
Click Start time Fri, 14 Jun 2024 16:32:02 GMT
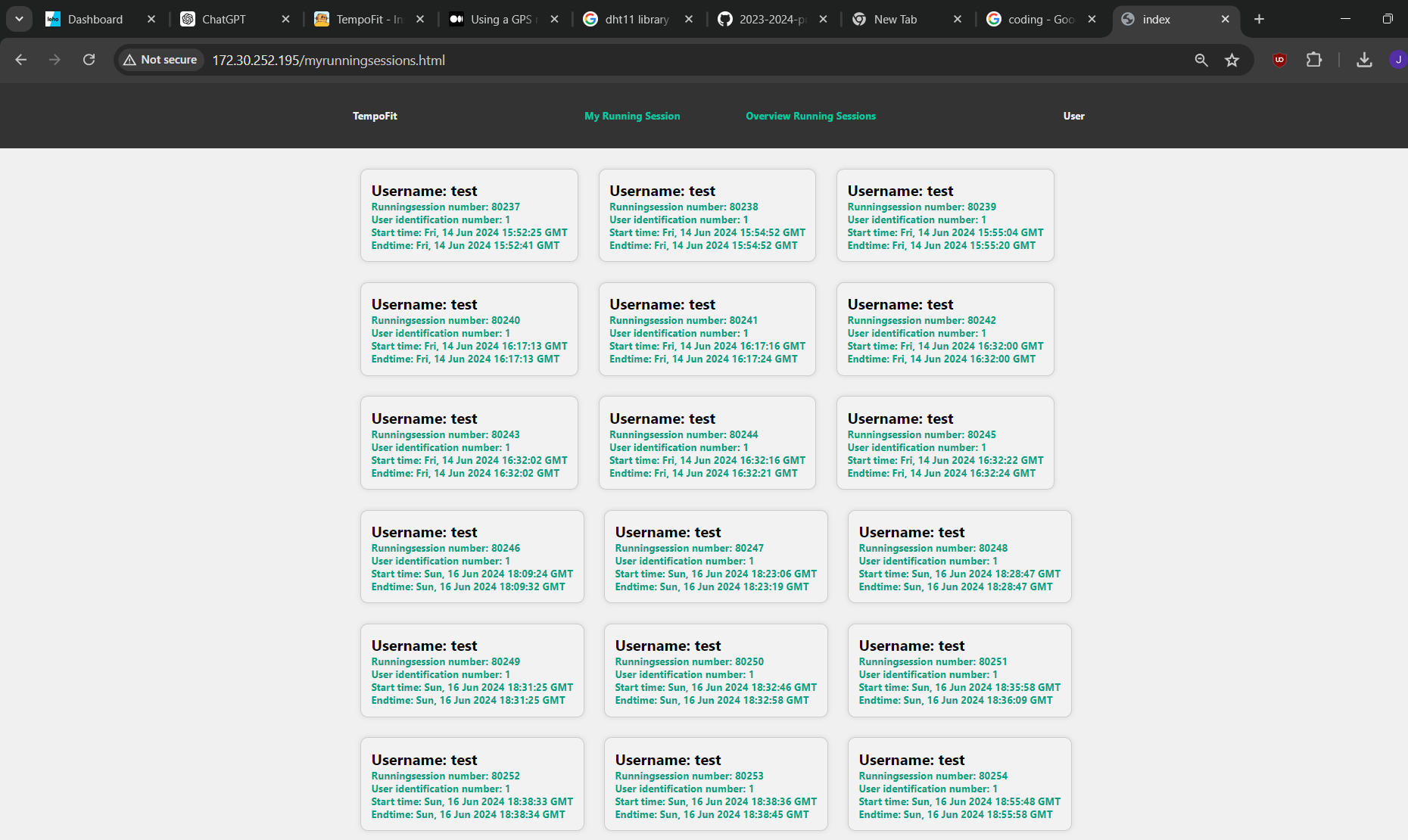point(469,460)
